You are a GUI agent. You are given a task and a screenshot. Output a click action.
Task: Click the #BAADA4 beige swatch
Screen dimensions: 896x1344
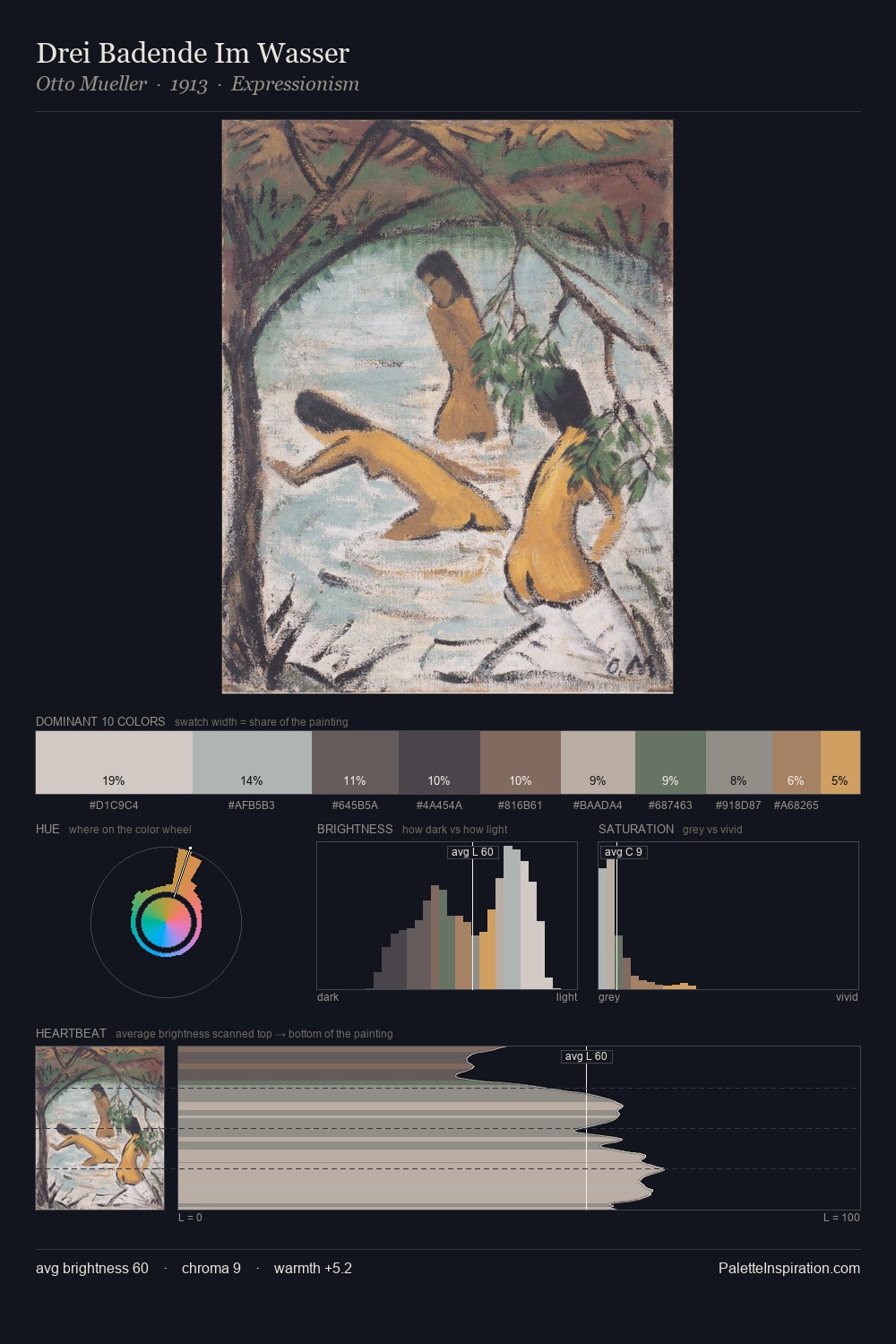click(x=598, y=762)
